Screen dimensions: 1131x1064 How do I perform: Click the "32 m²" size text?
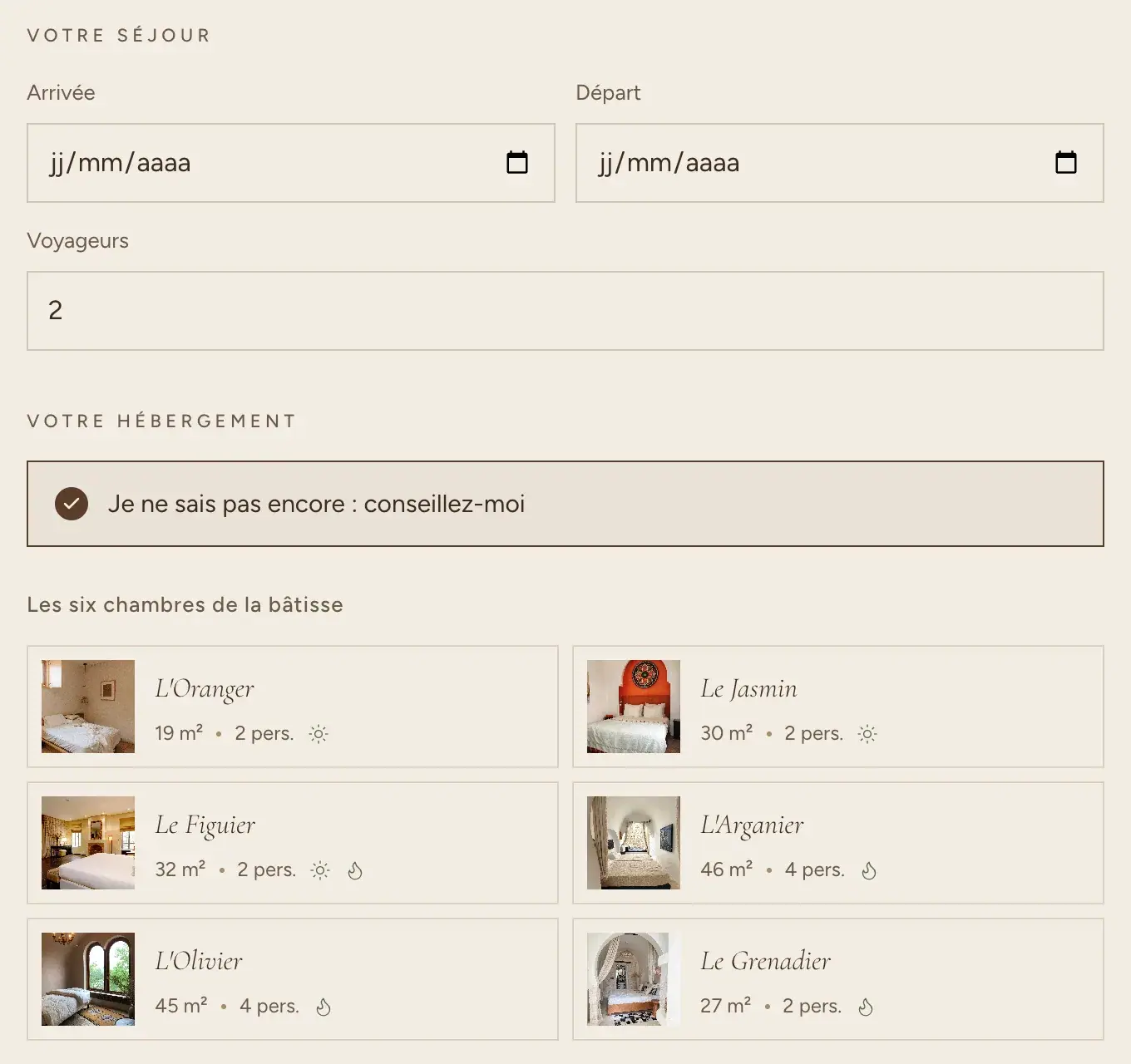[180, 869]
